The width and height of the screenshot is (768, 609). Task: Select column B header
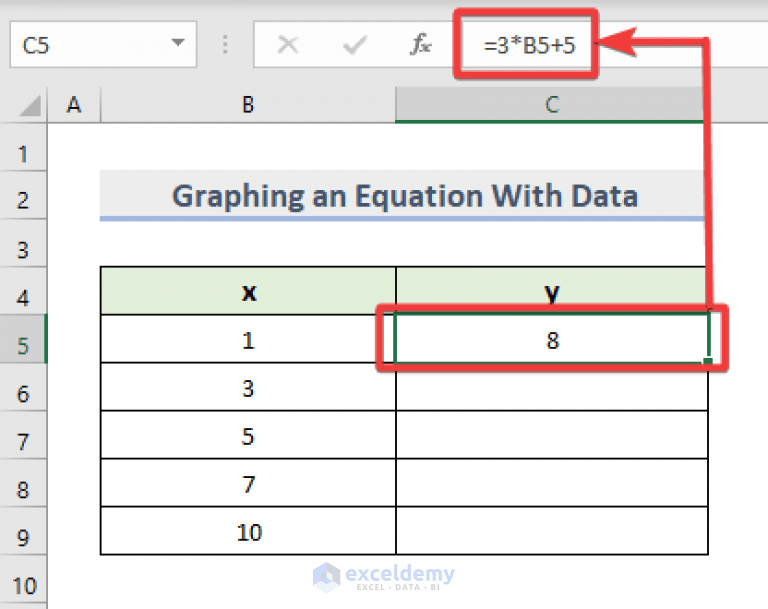point(248,105)
